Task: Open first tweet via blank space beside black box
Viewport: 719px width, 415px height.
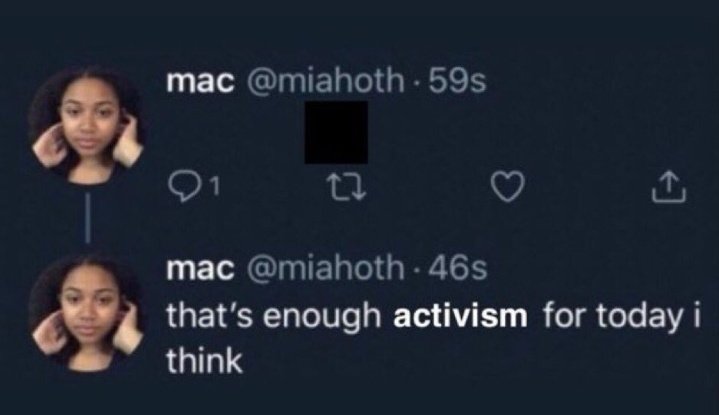Action: 504,132
